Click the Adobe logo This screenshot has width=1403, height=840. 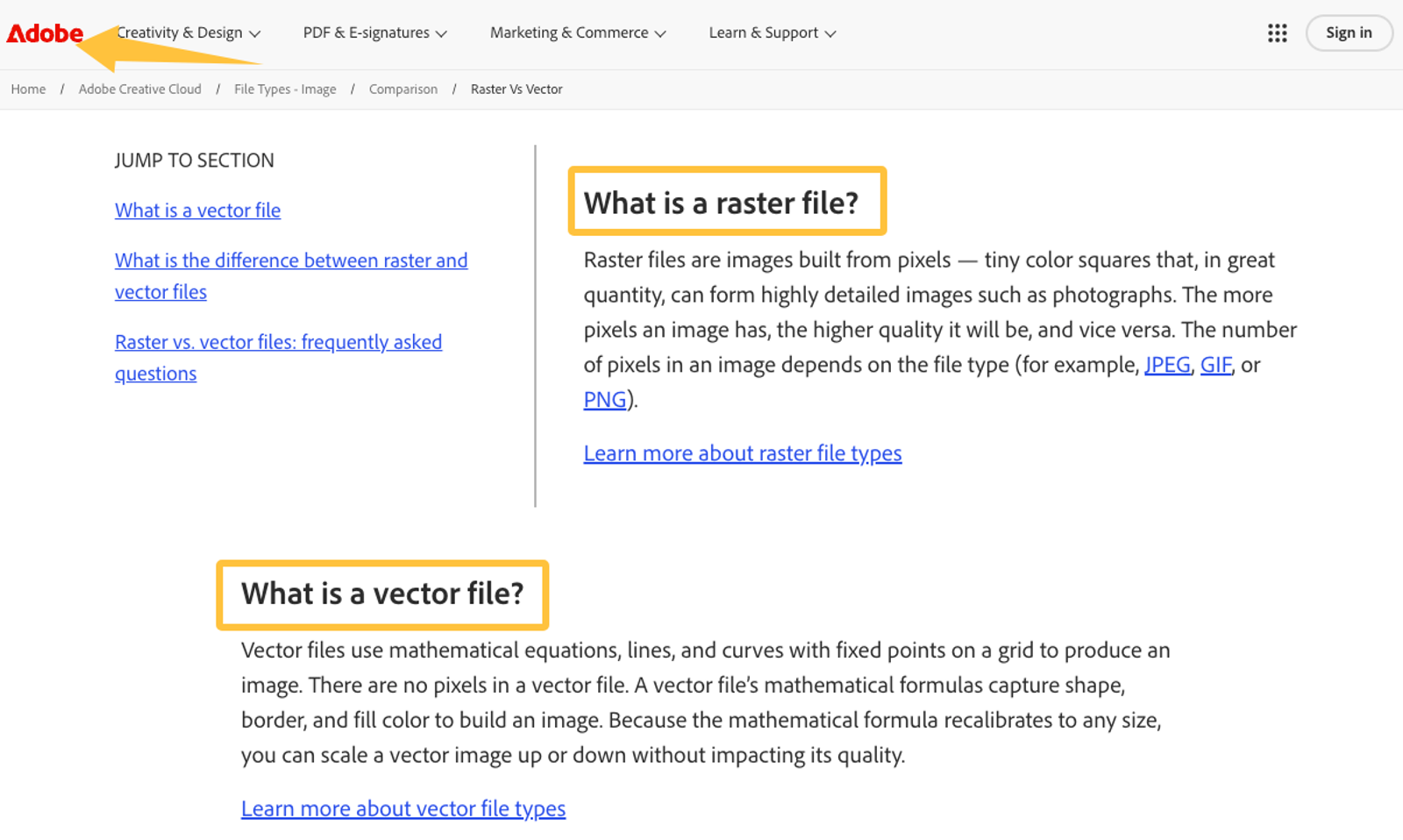pyautogui.click(x=45, y=33)
